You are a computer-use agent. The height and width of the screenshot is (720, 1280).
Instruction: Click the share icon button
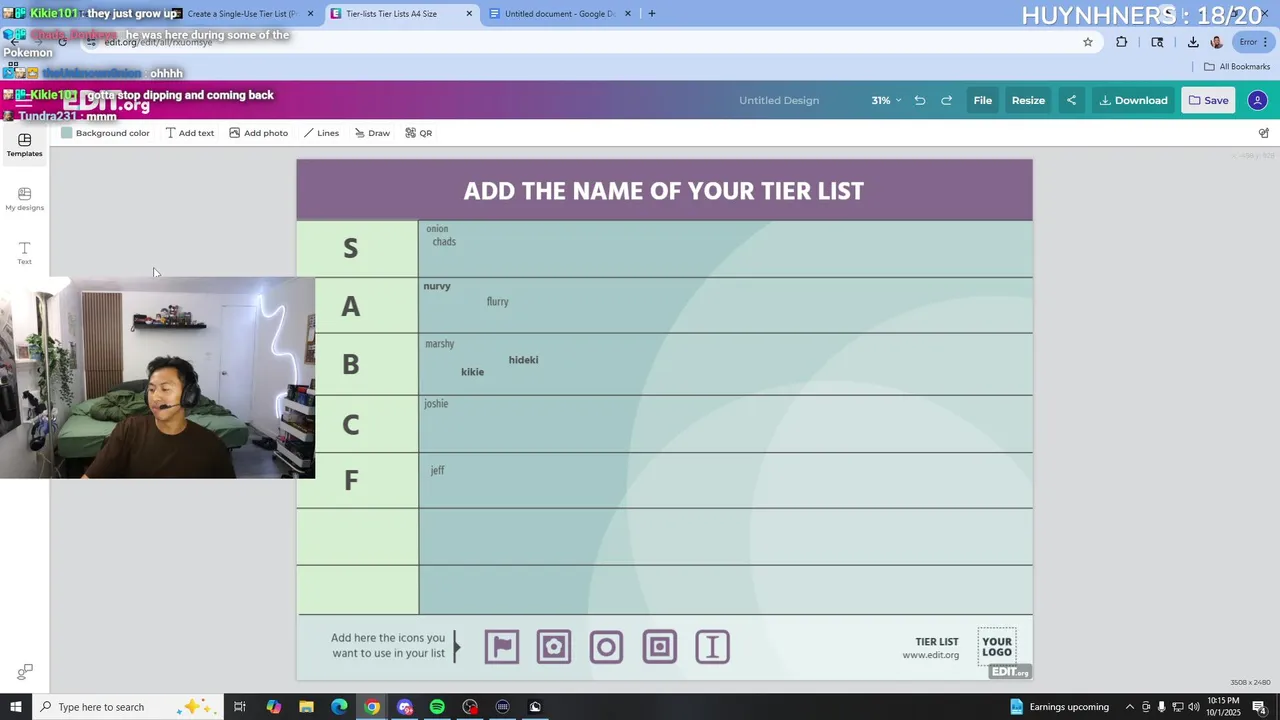pyautogui.click(x=1071, y=100)
